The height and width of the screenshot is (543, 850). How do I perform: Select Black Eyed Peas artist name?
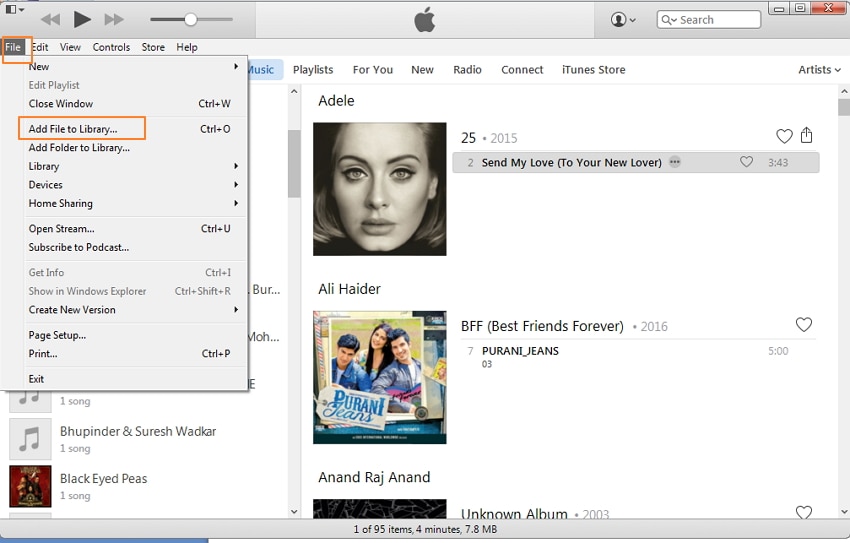point(104,479)
